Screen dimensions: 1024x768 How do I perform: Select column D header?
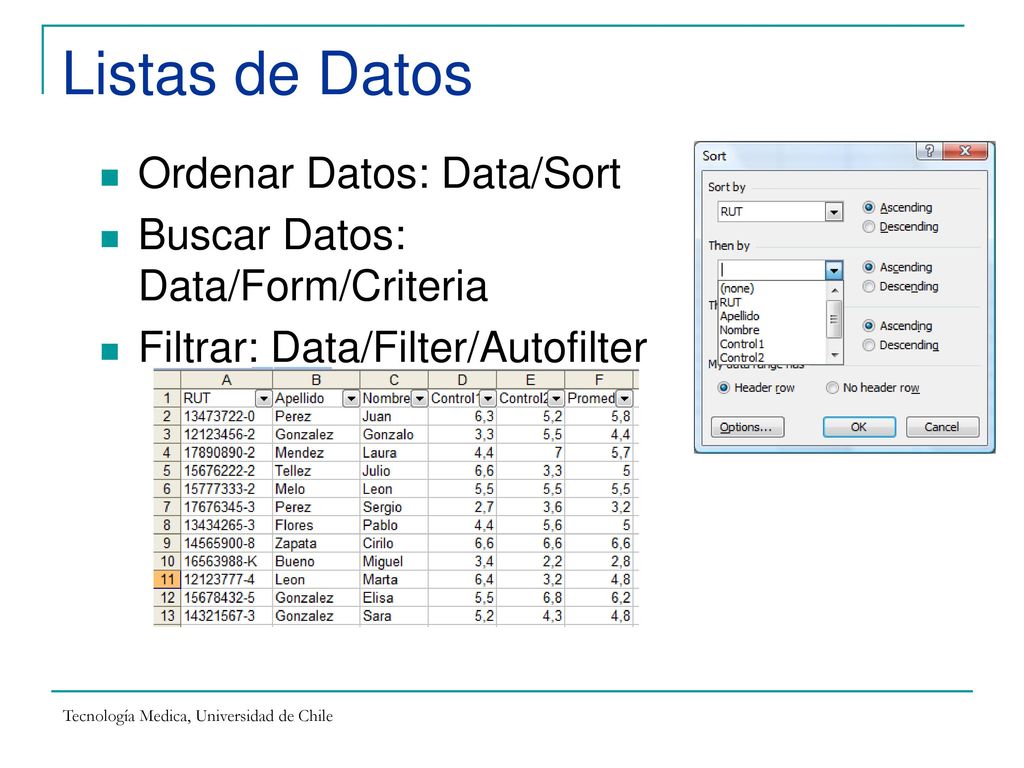coord(462,380)
